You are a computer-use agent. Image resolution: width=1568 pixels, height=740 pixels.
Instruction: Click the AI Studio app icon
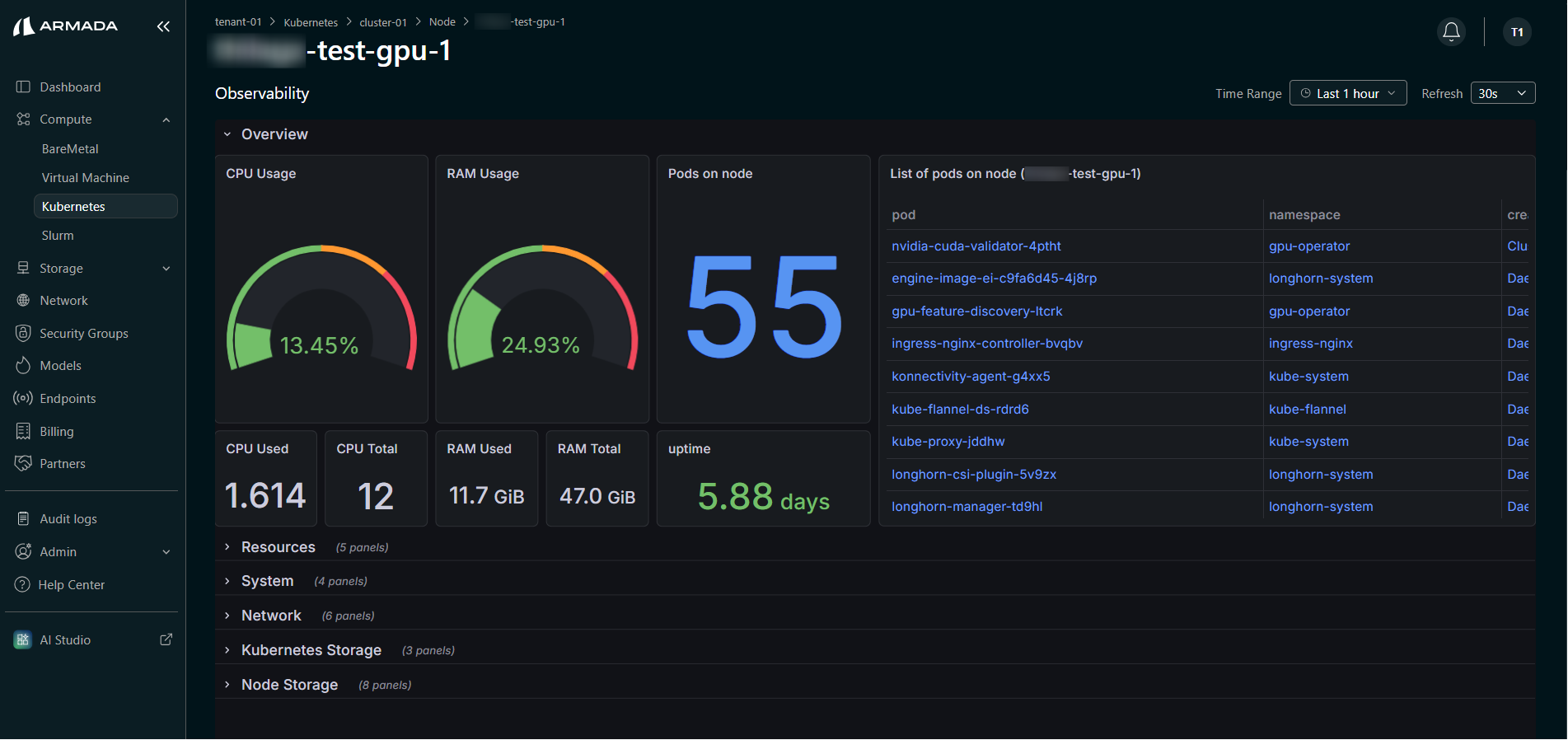23,639
